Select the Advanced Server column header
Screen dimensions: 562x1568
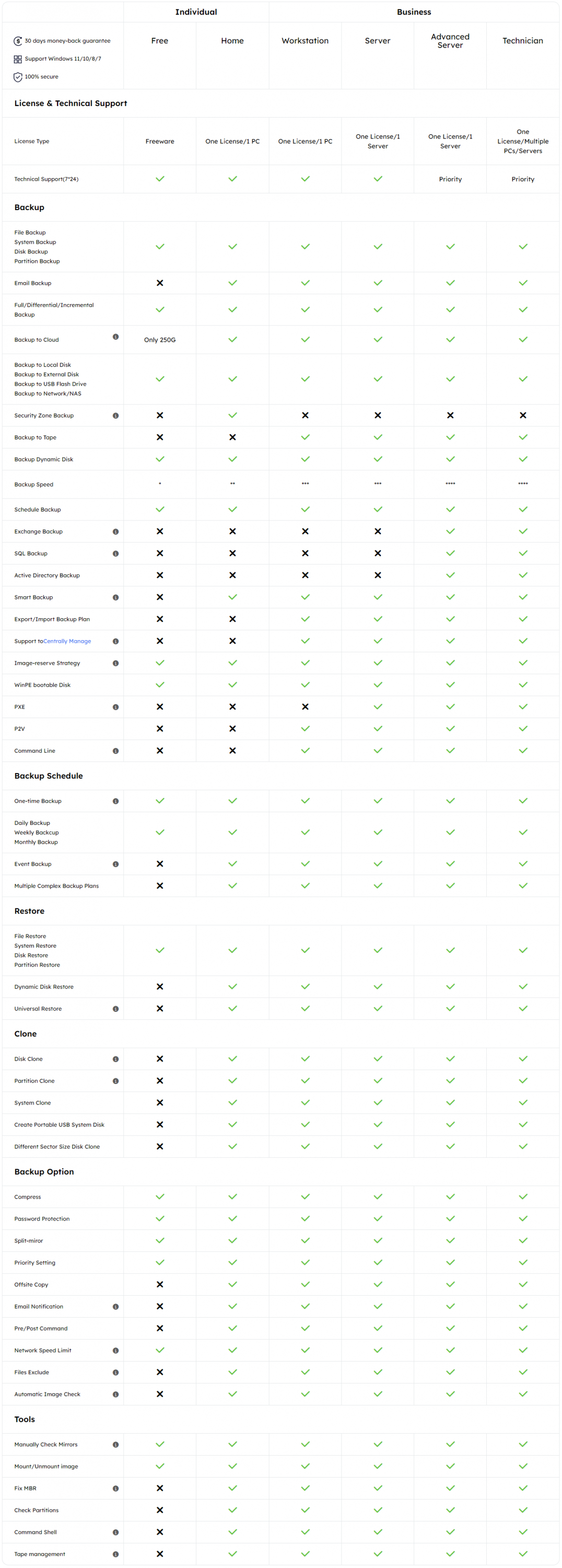[450, 41]
